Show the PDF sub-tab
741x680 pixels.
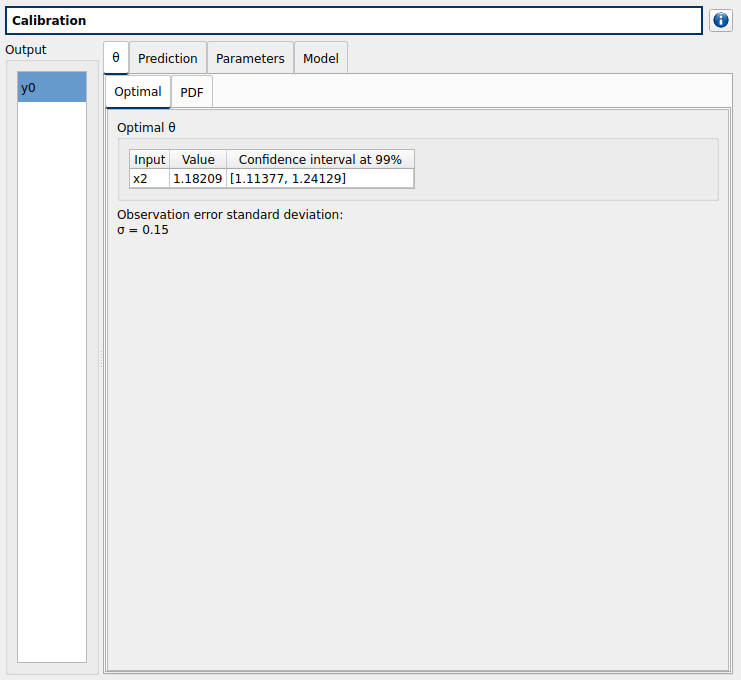pos(191,92)
